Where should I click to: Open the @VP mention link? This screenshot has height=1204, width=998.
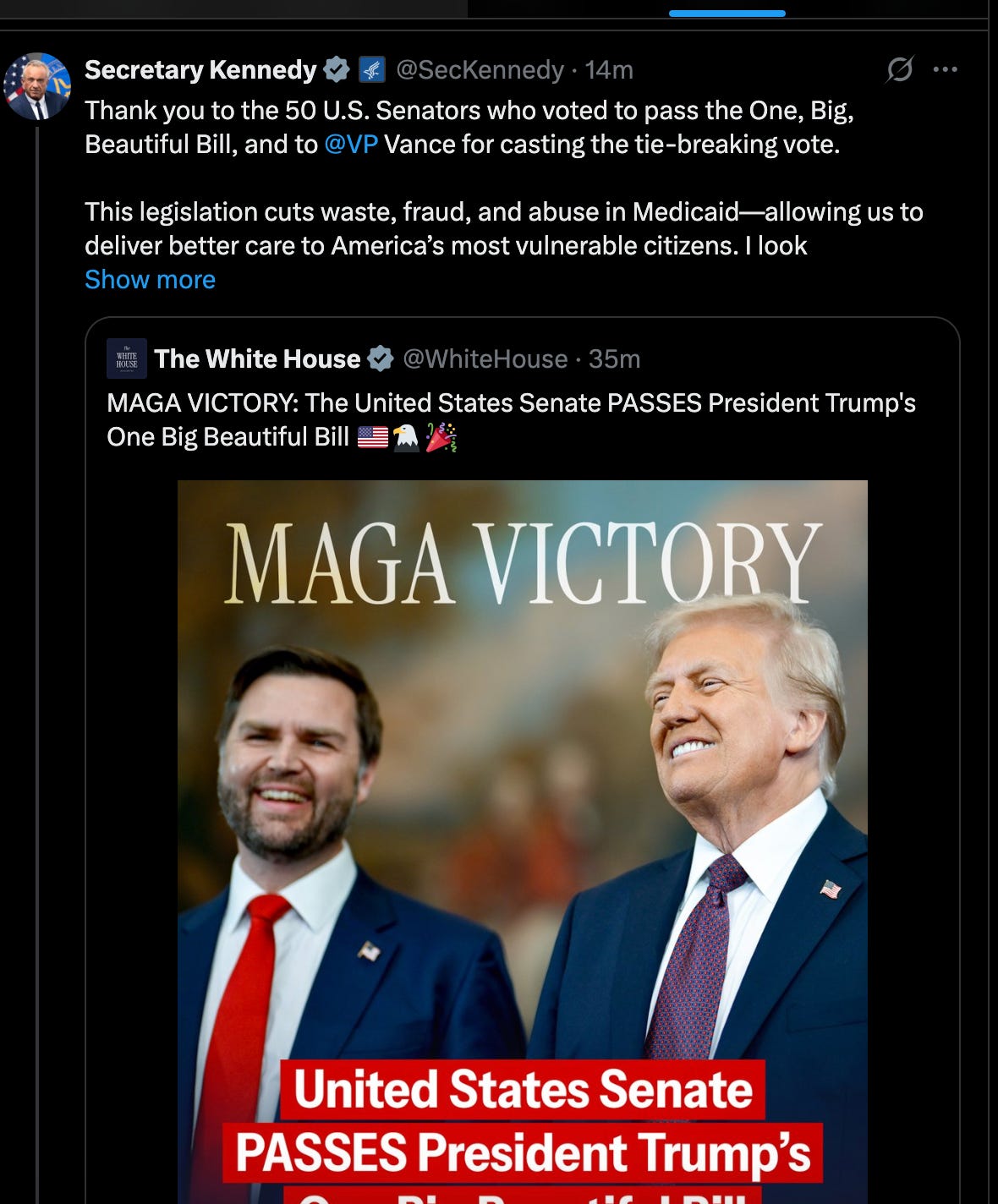(351, 145)
